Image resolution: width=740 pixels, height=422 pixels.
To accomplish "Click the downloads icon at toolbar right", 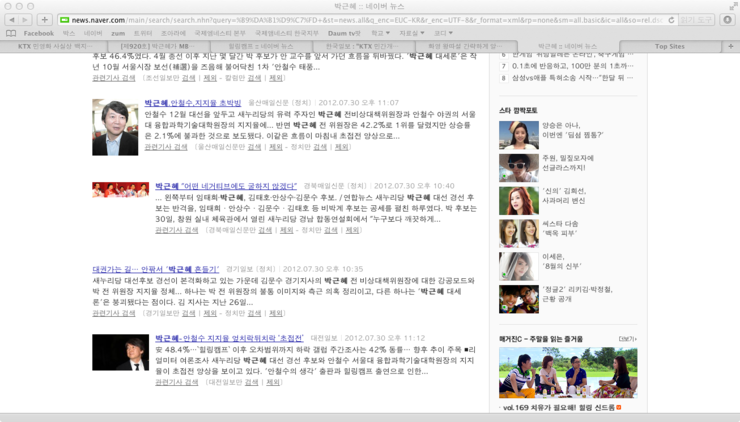I will click(728, 19).
